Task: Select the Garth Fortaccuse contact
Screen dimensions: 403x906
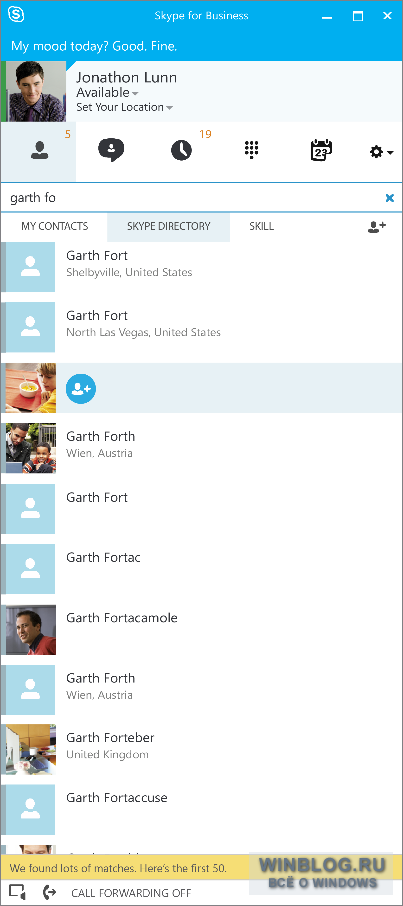Action: point(201,810)
